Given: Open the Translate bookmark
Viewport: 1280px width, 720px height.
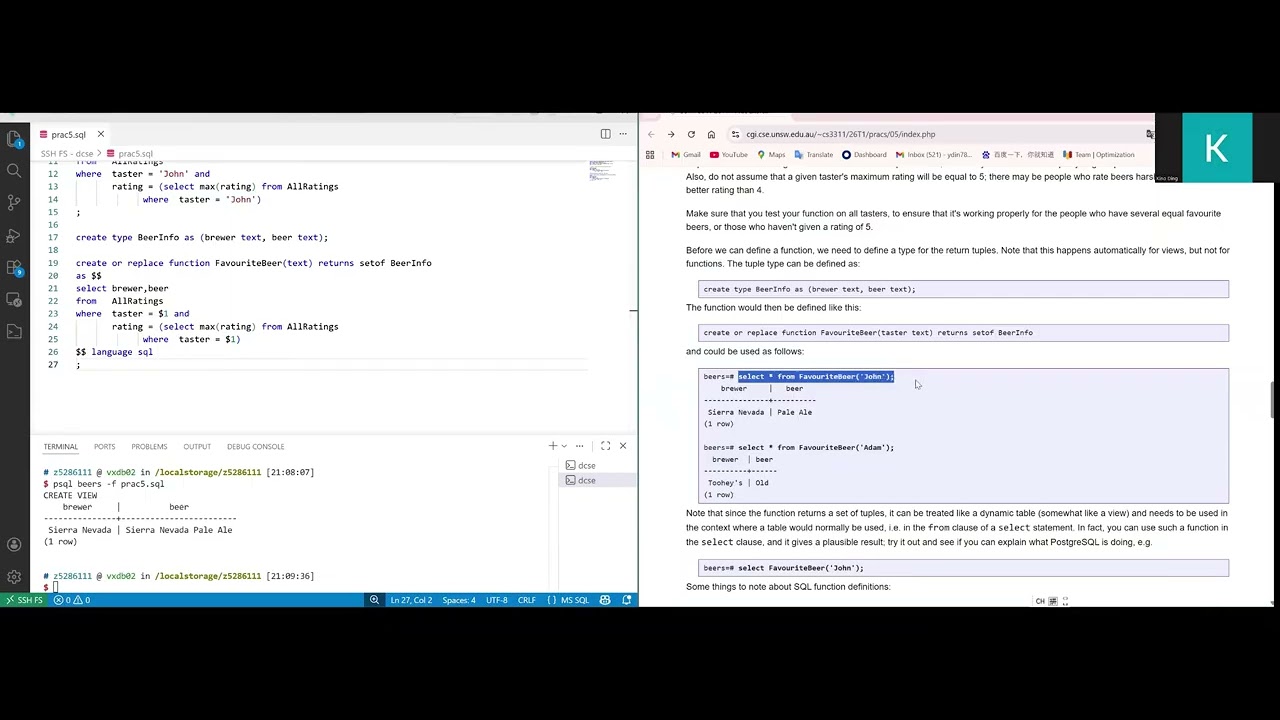Looking at the screenshot, I should click(x=814, y=155).
